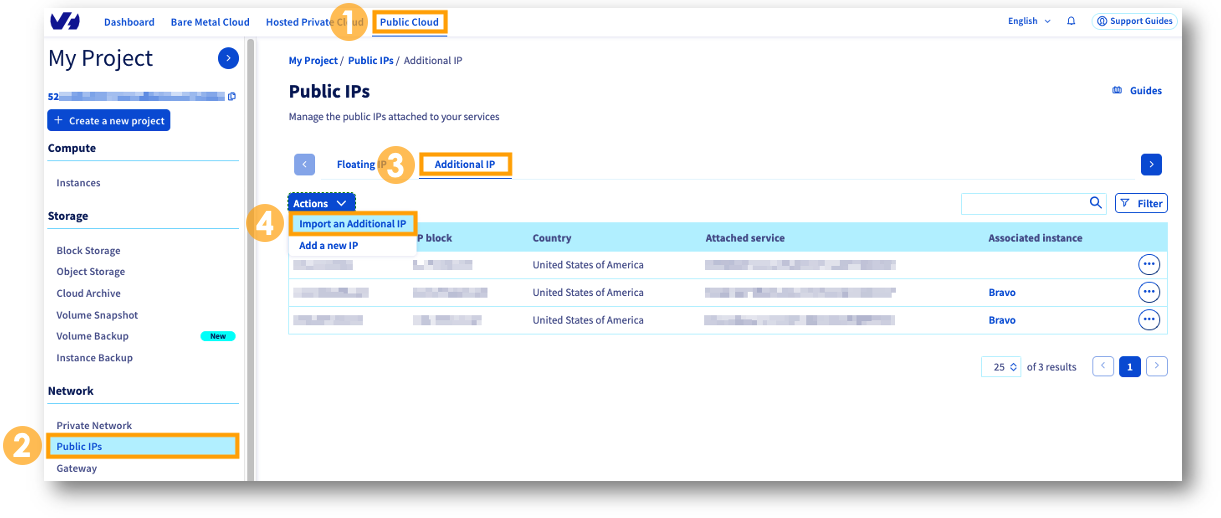Choose Add a new IP
The width and height of the screenshot is (1221, 518).
(x=328, y=245)
